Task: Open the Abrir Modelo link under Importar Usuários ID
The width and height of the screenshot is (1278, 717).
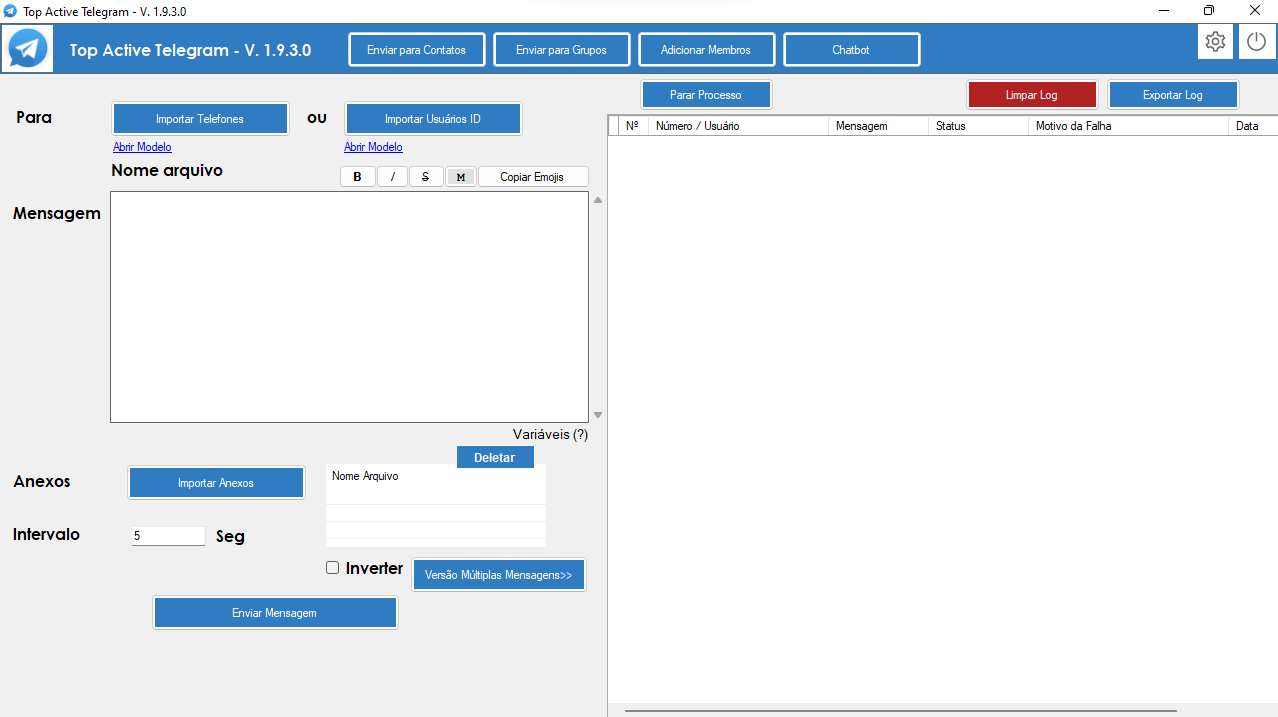Action: [373, 147]
